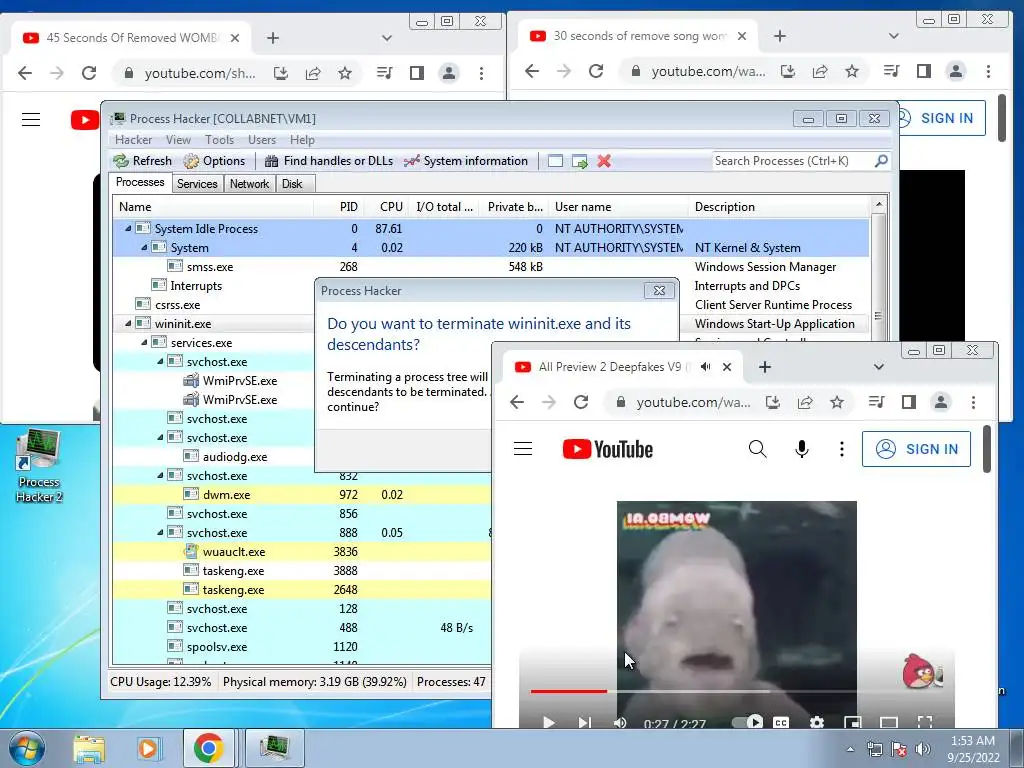Collapse svchost.exe node above dwm.exe

tap(160, 475)
